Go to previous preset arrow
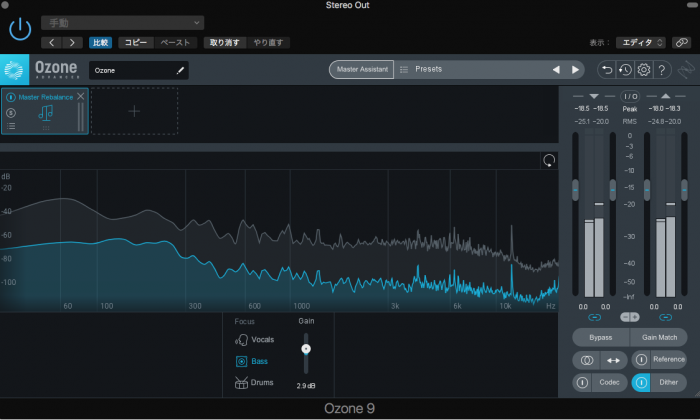This screenshot has height=420, width=700. pyautogui.click(x=51, y=43)
